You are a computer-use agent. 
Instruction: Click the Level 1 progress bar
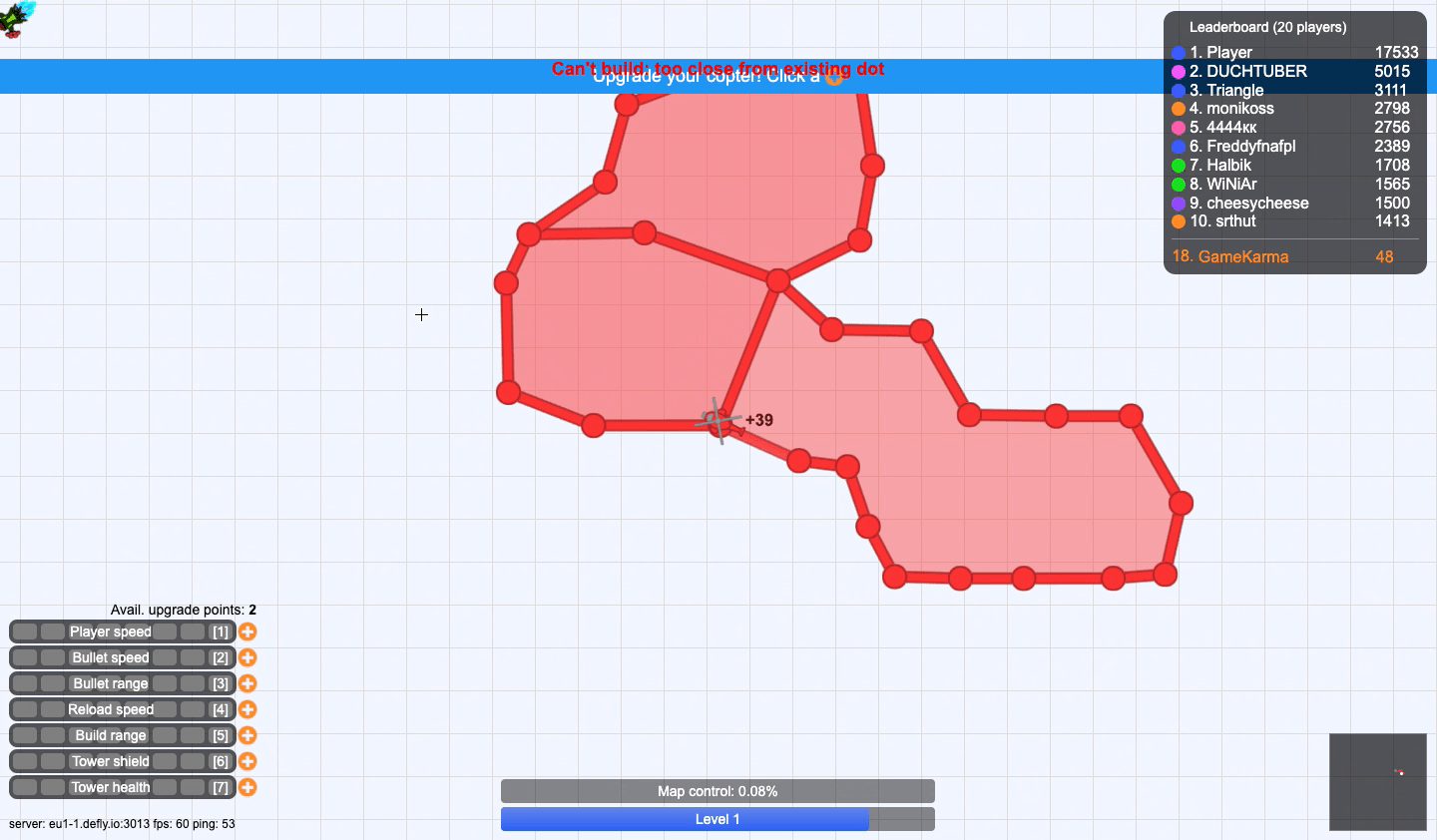tap(718, 819)
